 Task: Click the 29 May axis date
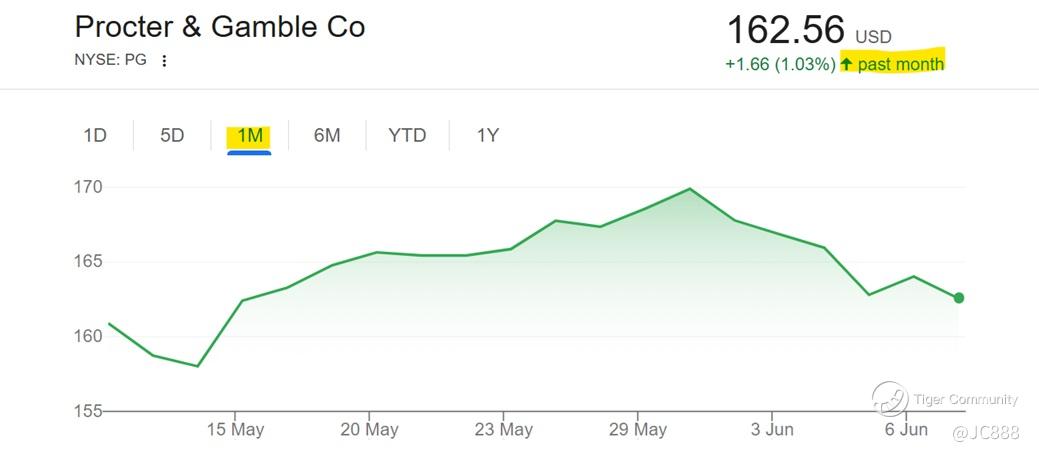pos(638,430)
